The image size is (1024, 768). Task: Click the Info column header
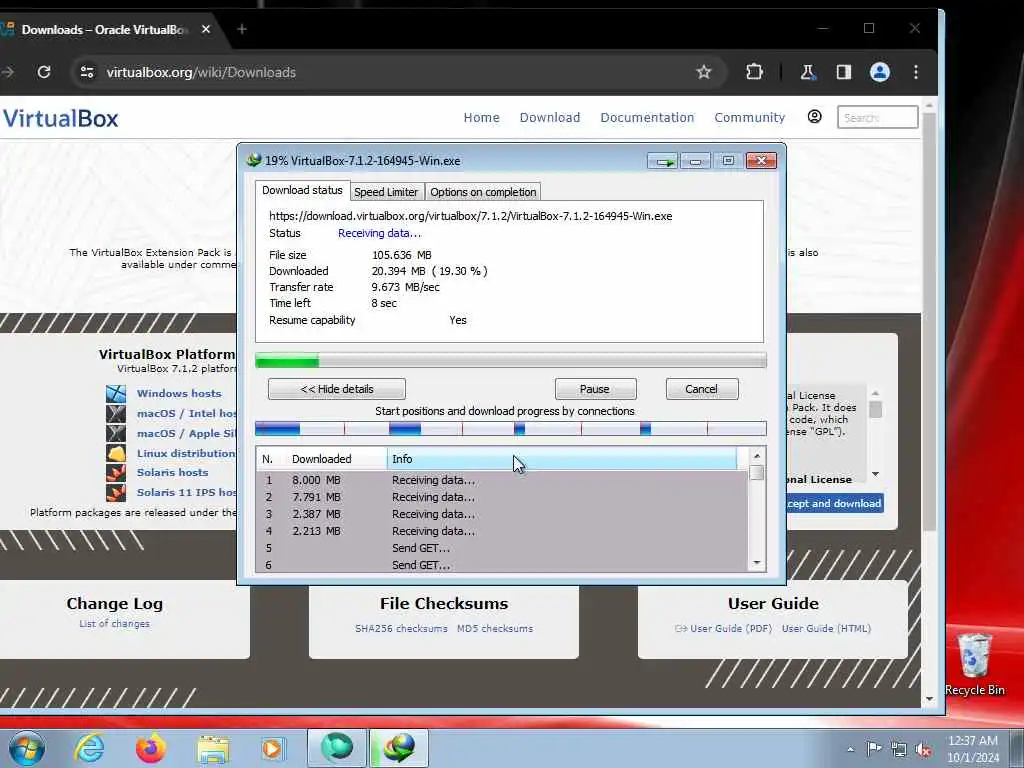[x=562, y=459]
